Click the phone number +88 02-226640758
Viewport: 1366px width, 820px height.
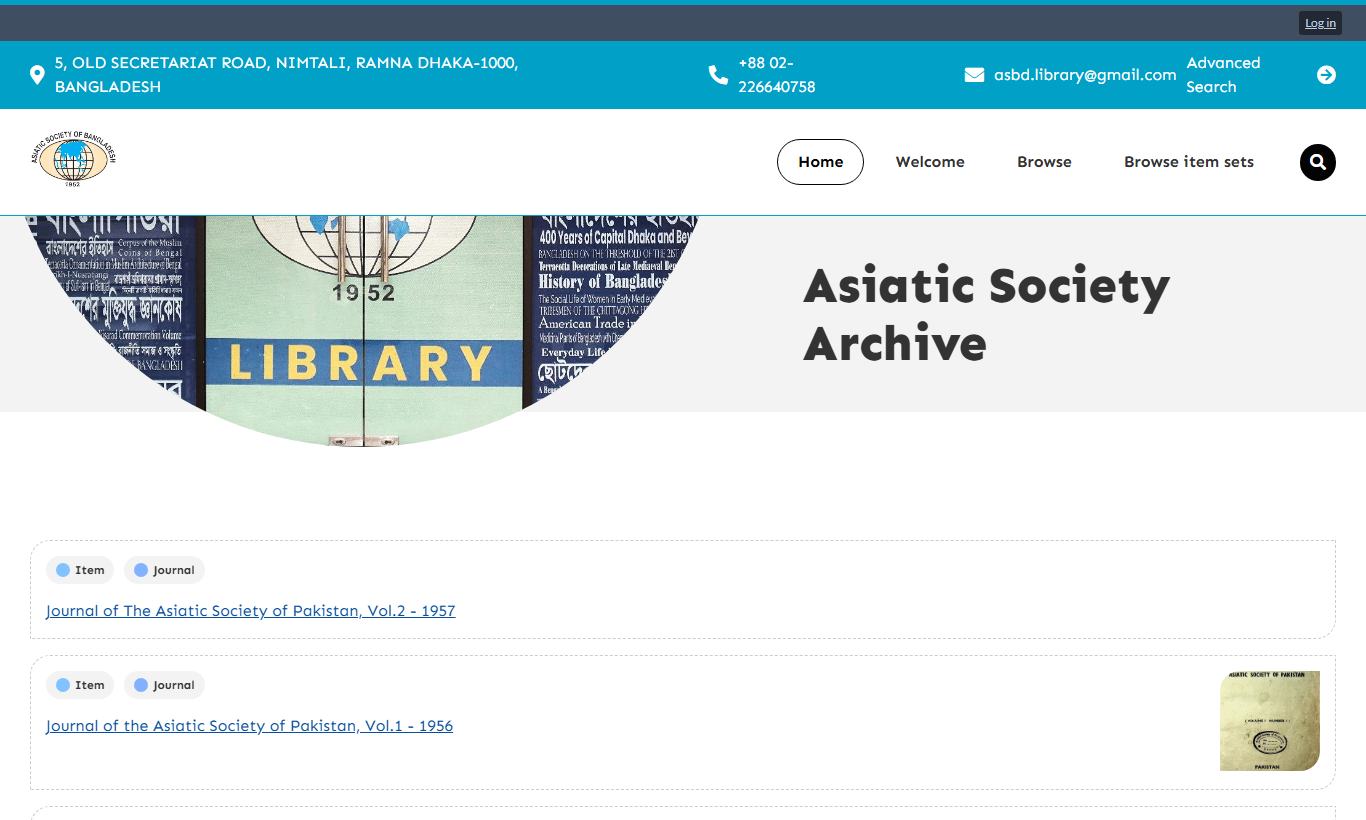(x=776, y=75)
